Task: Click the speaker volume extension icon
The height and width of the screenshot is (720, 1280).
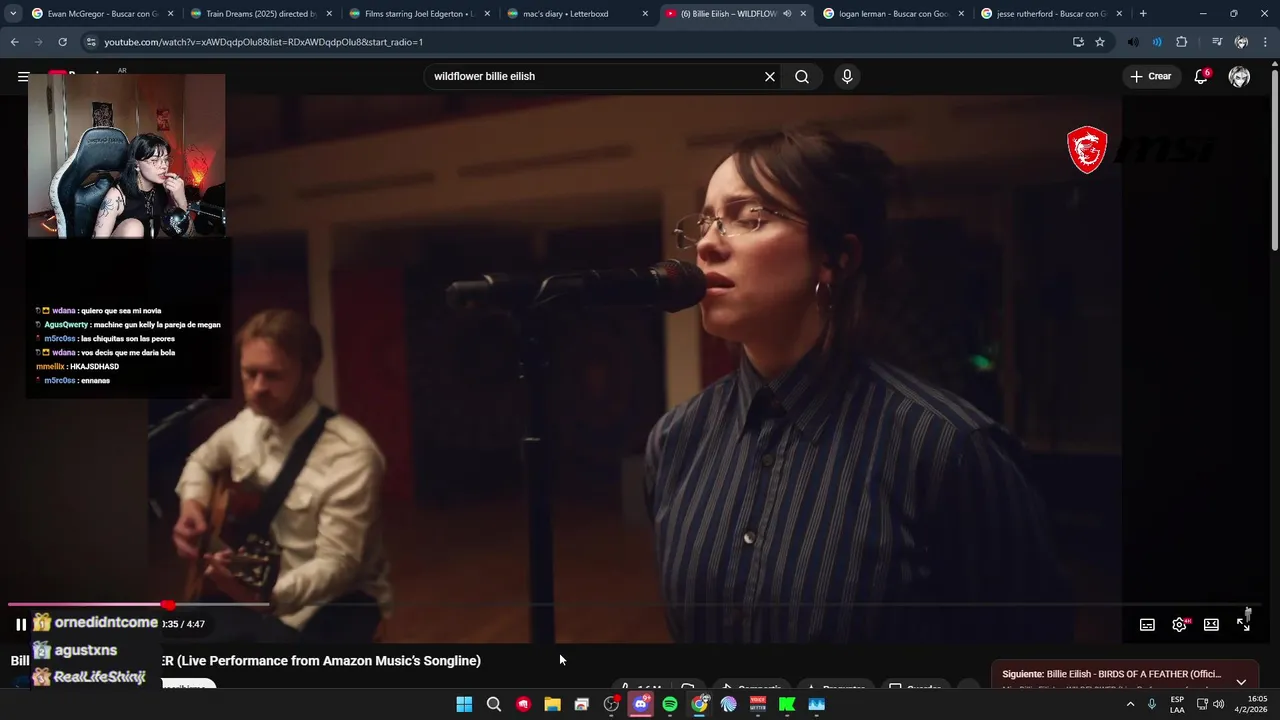Action: tap(1133, 42)
